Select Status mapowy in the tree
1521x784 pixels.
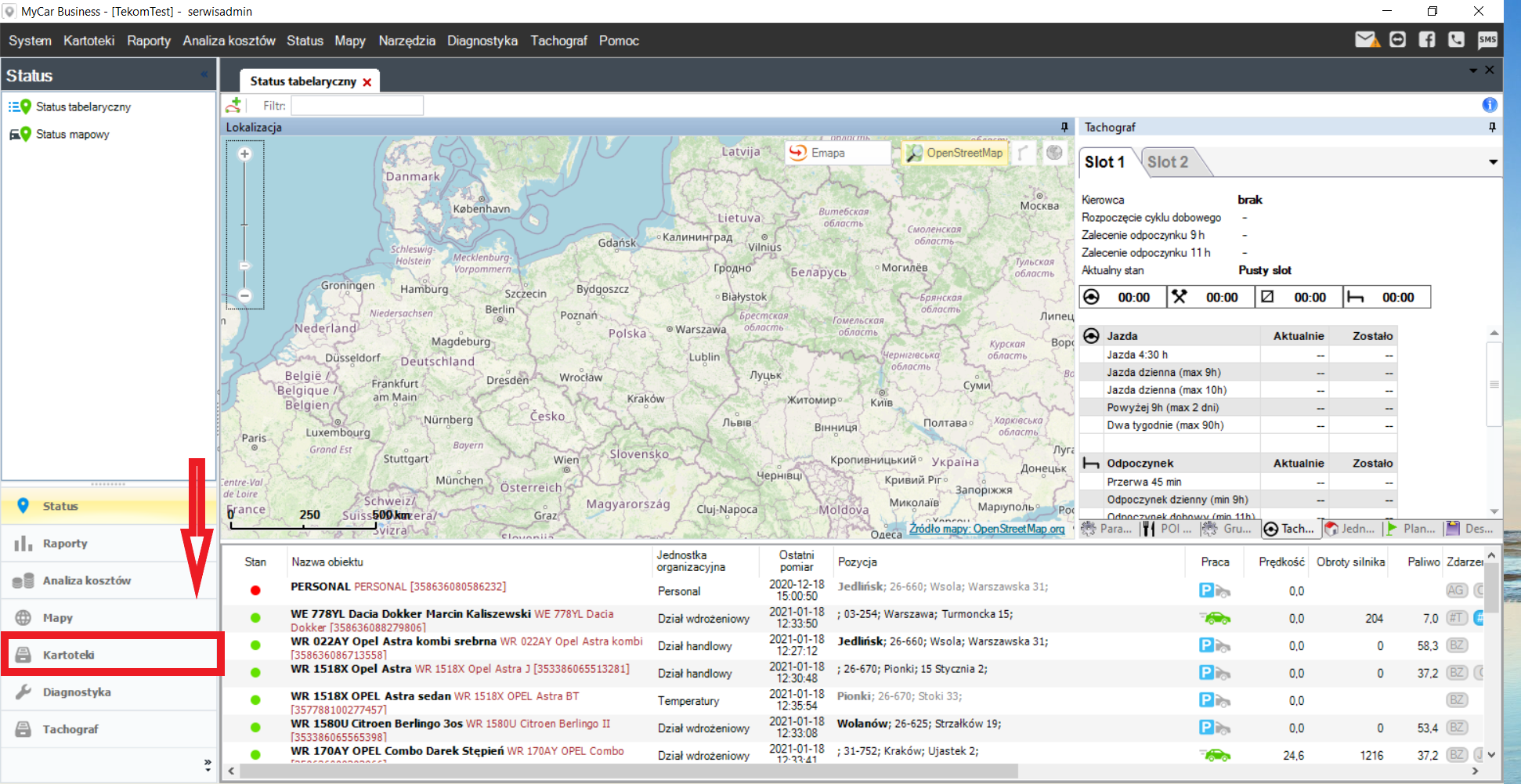72,134
